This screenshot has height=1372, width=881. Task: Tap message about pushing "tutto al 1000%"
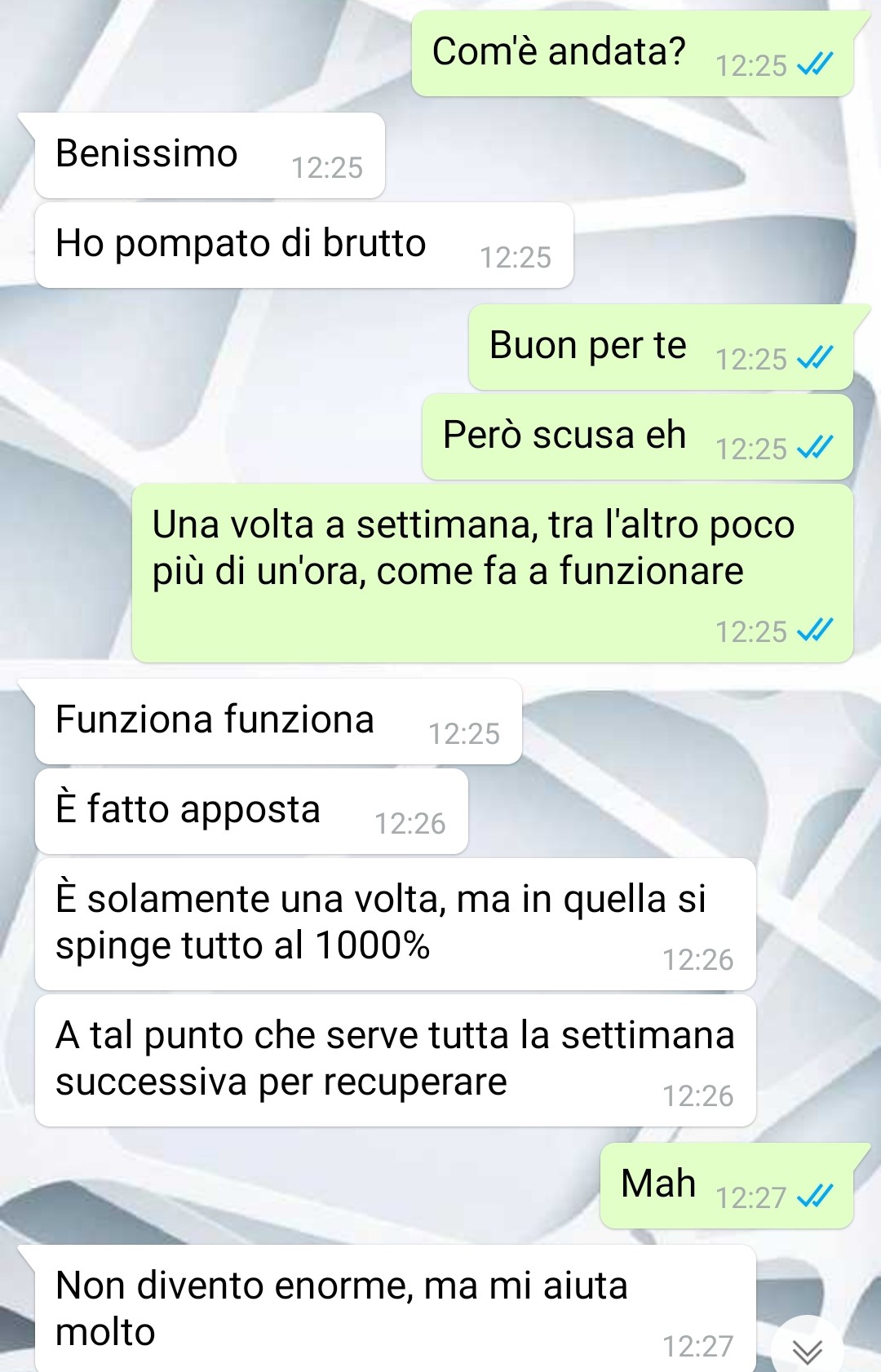point(395,924)
